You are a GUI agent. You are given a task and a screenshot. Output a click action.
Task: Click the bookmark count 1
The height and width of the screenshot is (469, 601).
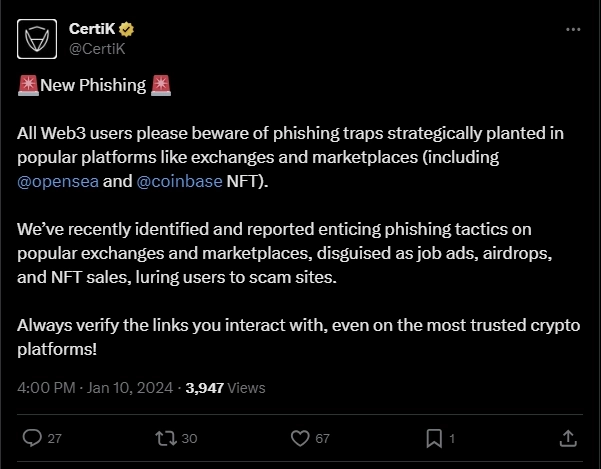click(453, 438)
